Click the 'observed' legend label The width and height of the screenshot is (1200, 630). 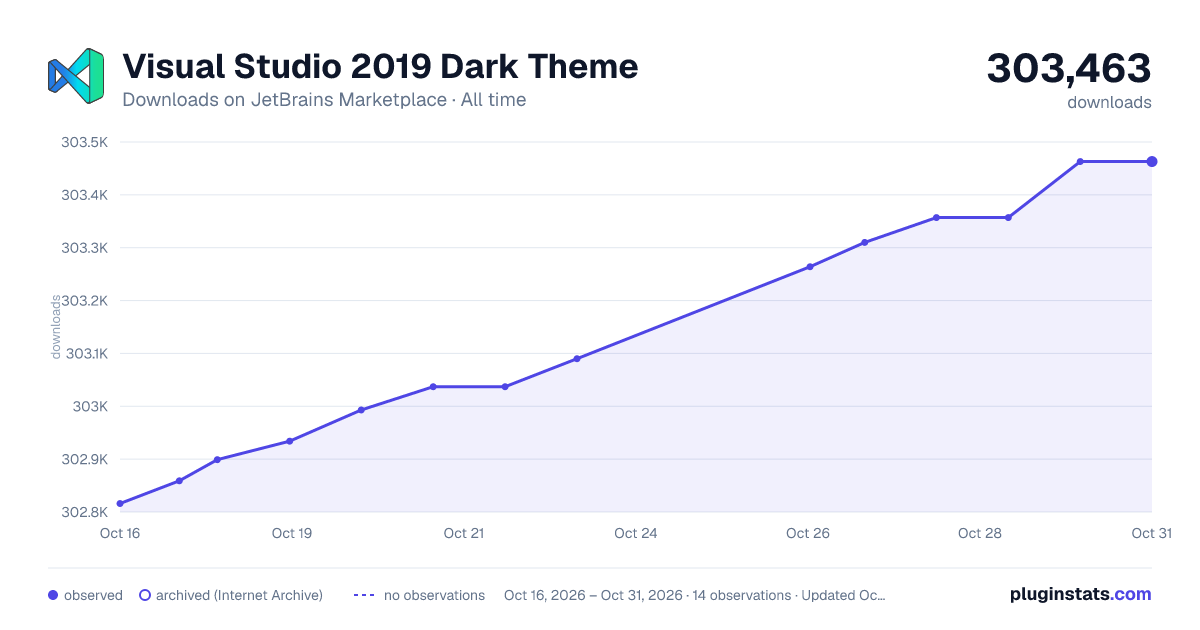tap(93, 595)
